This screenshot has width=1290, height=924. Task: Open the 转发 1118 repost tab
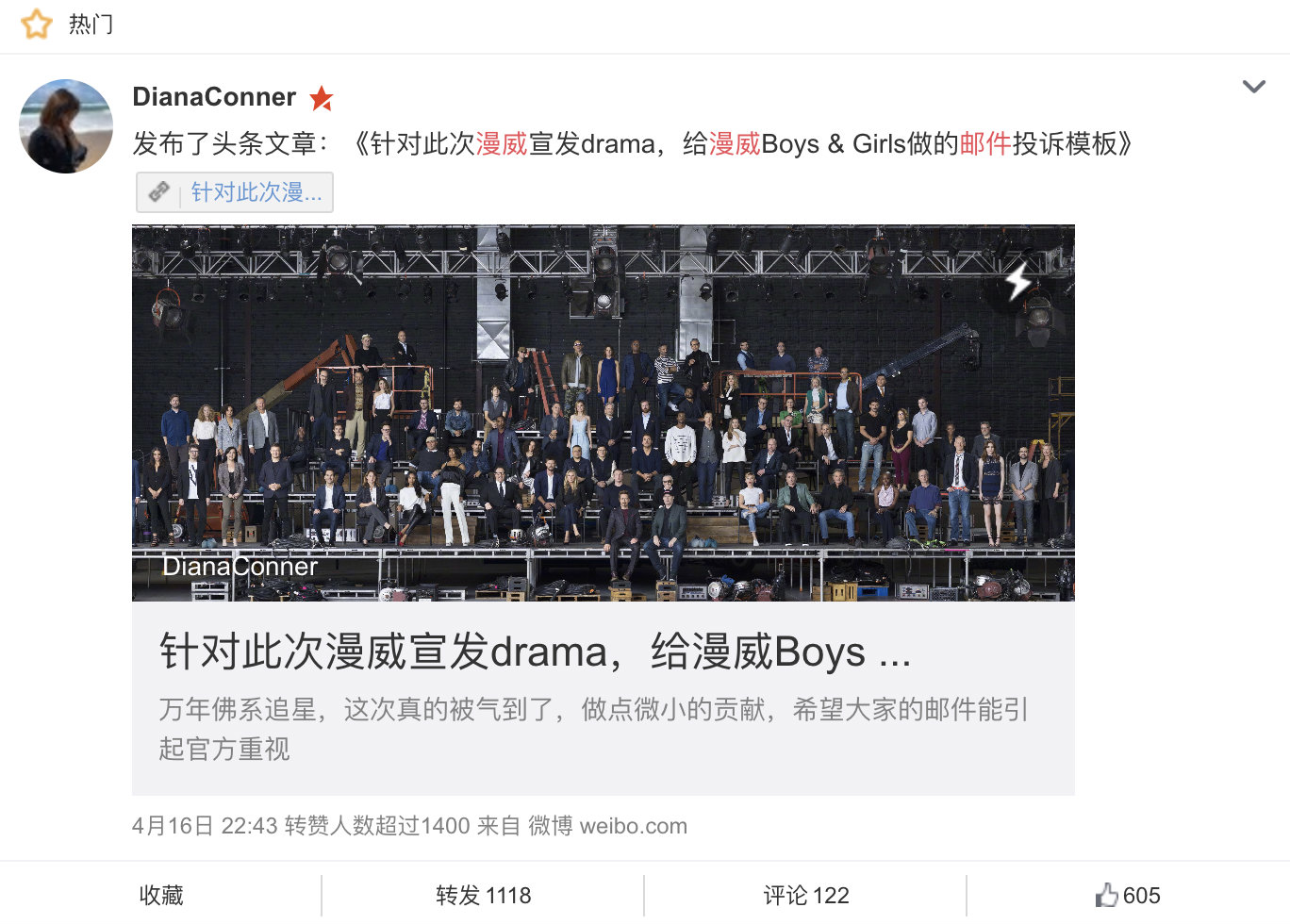point(483,895)
